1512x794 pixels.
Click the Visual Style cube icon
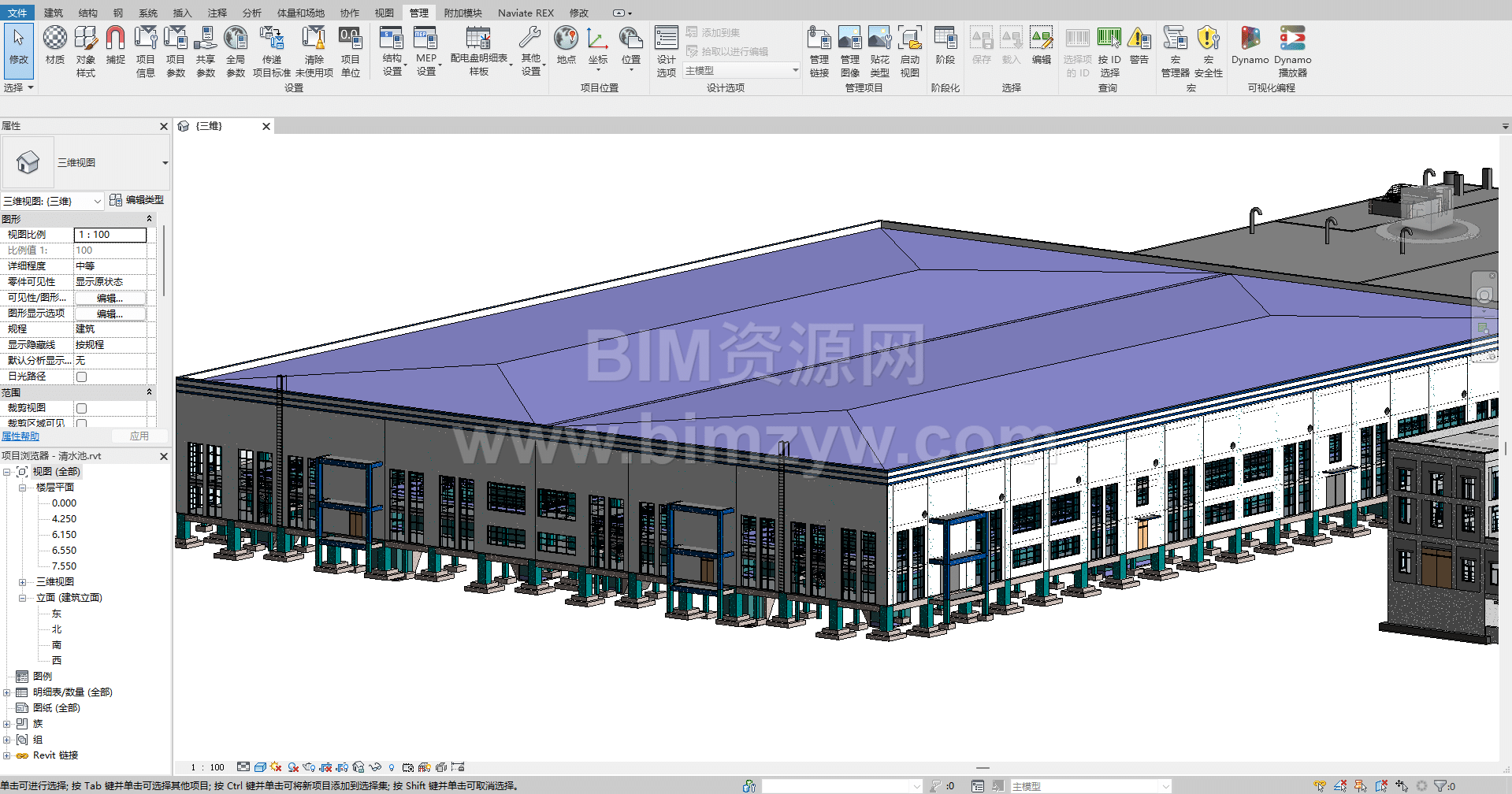pyautogui.click(x=260, y=767)
